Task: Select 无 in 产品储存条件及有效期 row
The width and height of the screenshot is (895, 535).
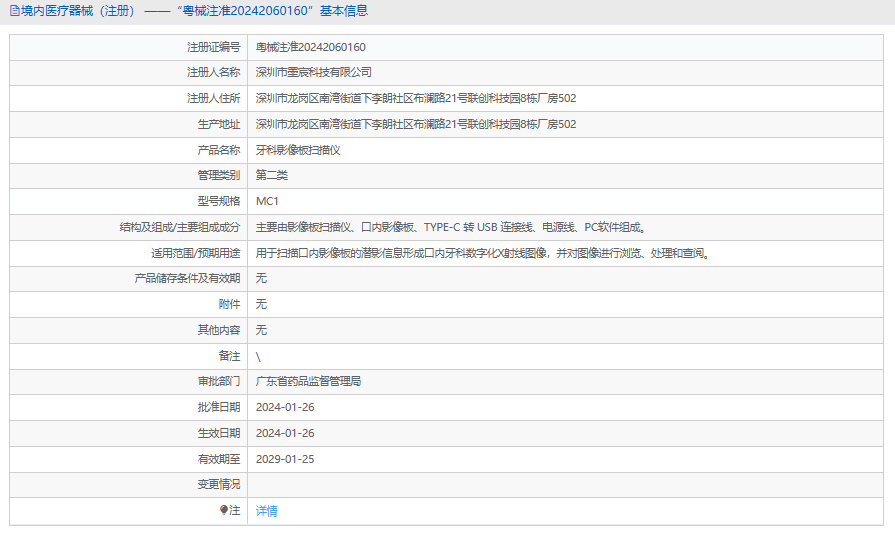Action: coord(261,278)
